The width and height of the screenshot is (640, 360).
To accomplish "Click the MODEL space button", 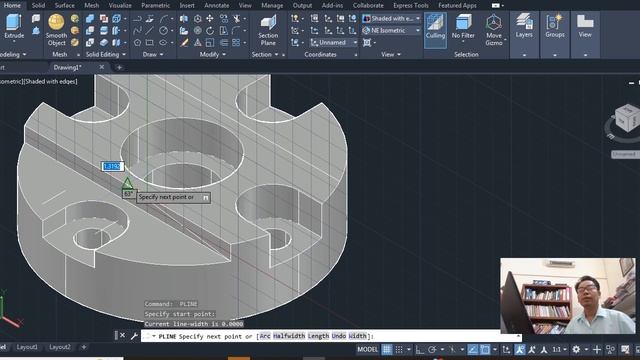I will pyautogui.click(x=367, y=349).
